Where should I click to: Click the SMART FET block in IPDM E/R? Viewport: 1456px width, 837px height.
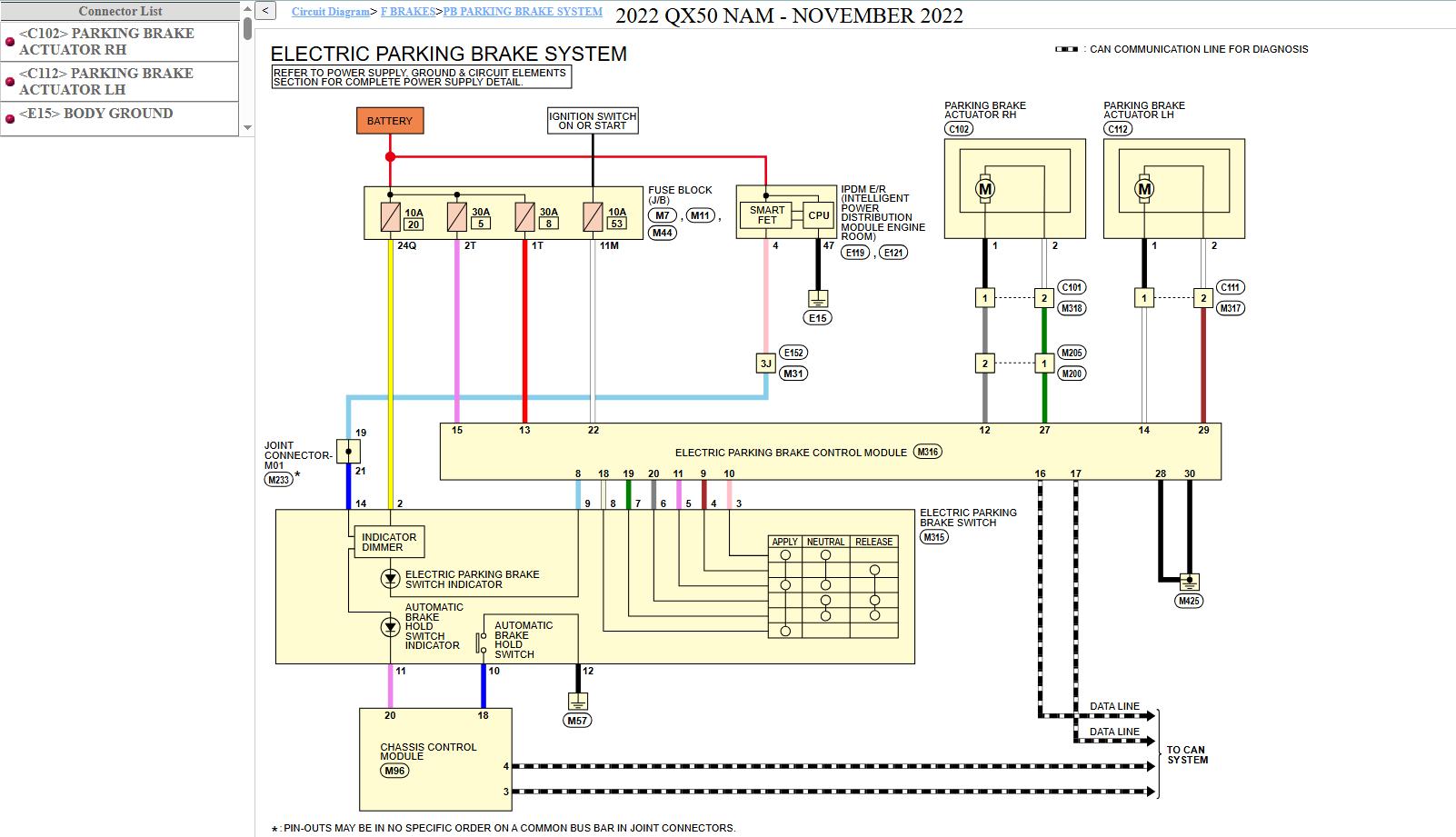(767, 215)
